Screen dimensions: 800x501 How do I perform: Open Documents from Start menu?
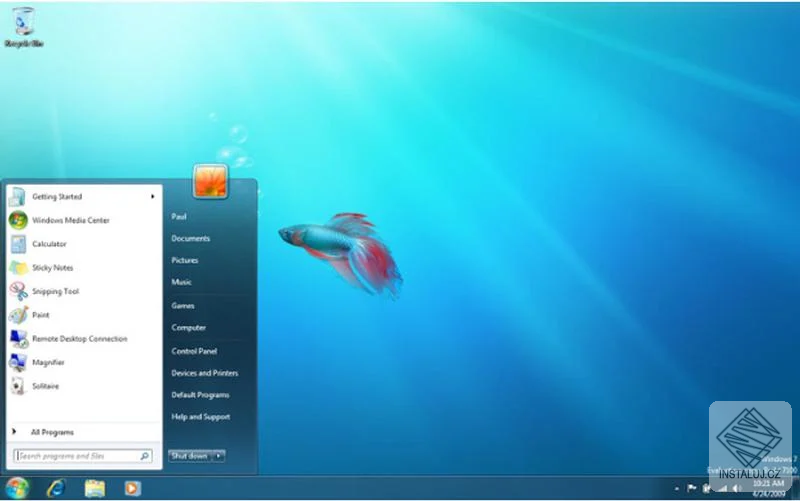[x=190, y=239]
